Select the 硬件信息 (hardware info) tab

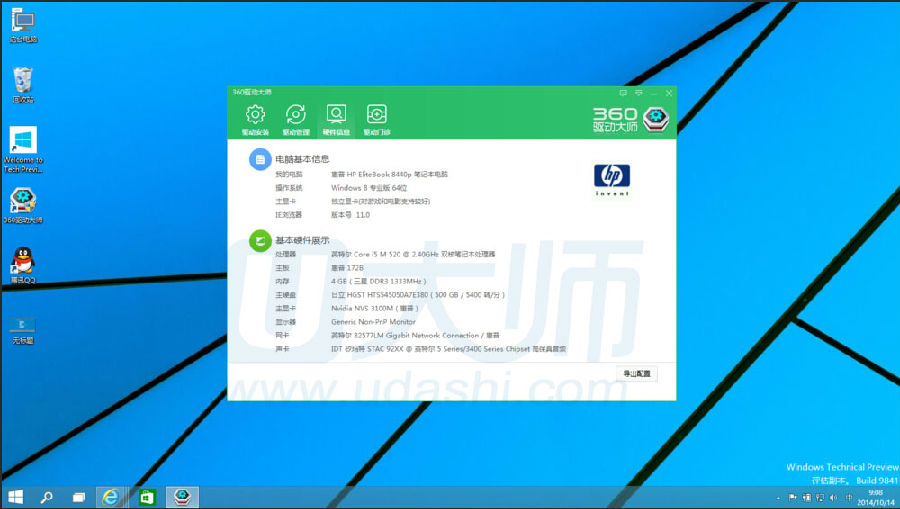336,118
